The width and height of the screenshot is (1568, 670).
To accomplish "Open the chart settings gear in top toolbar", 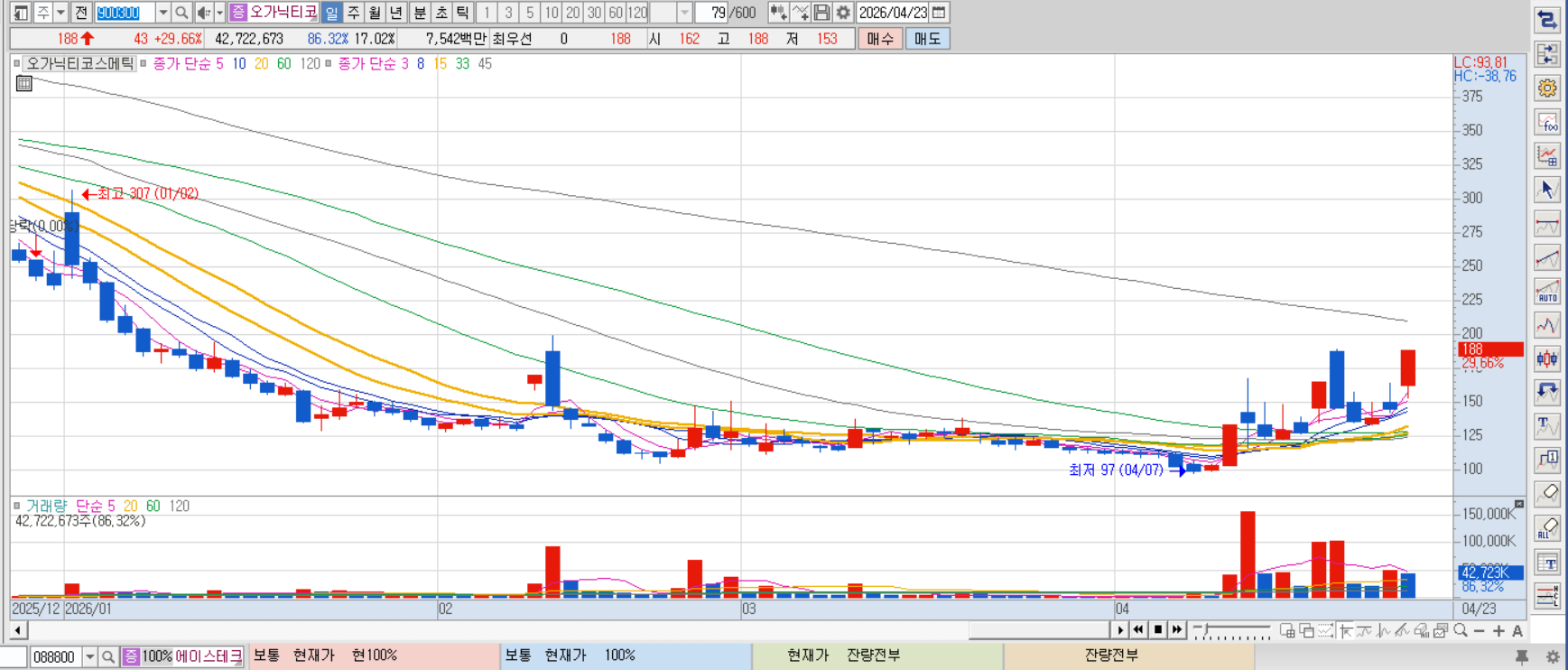I will pyautogui.click(x=843, y=13).
